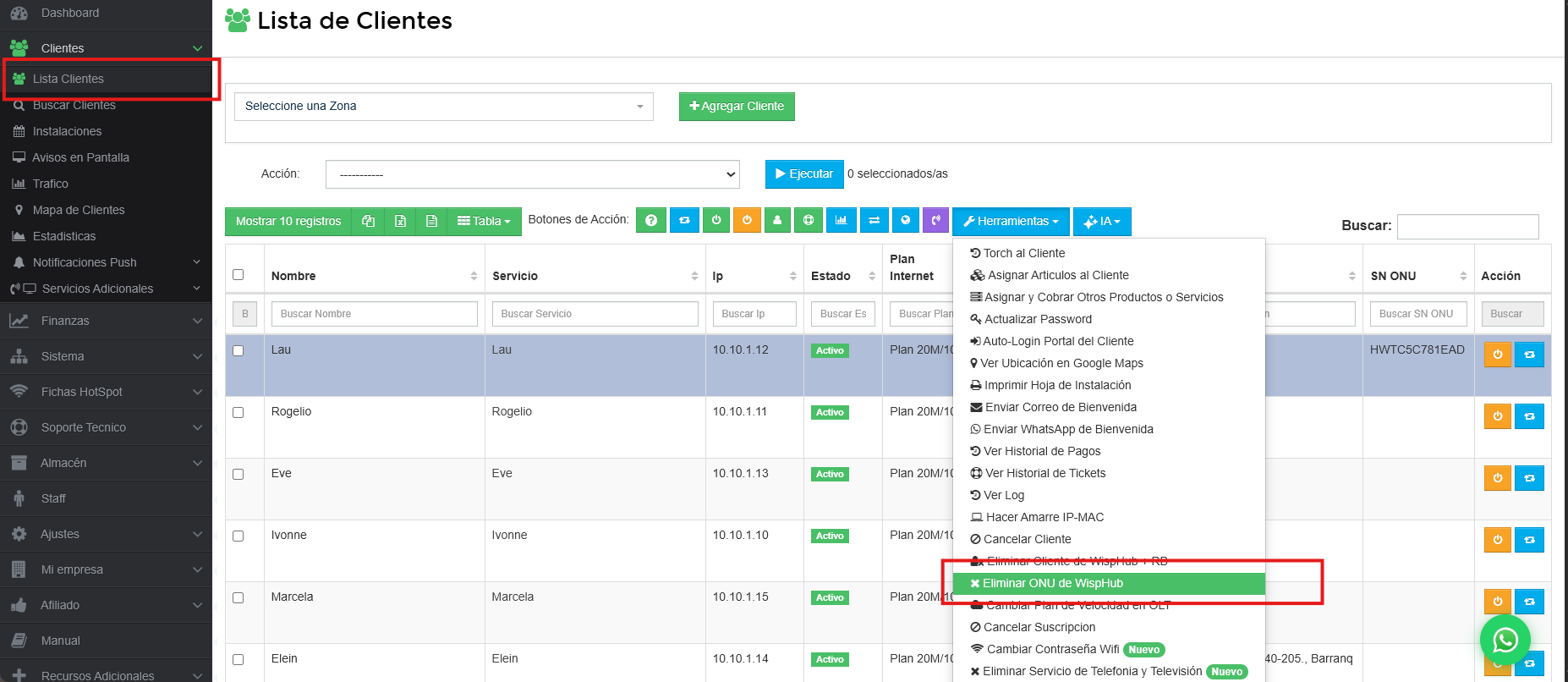This screenshot has height=682, width=1568.
Task: Open the WhatsApp chat floating button
Action: tap(1505, 640)
